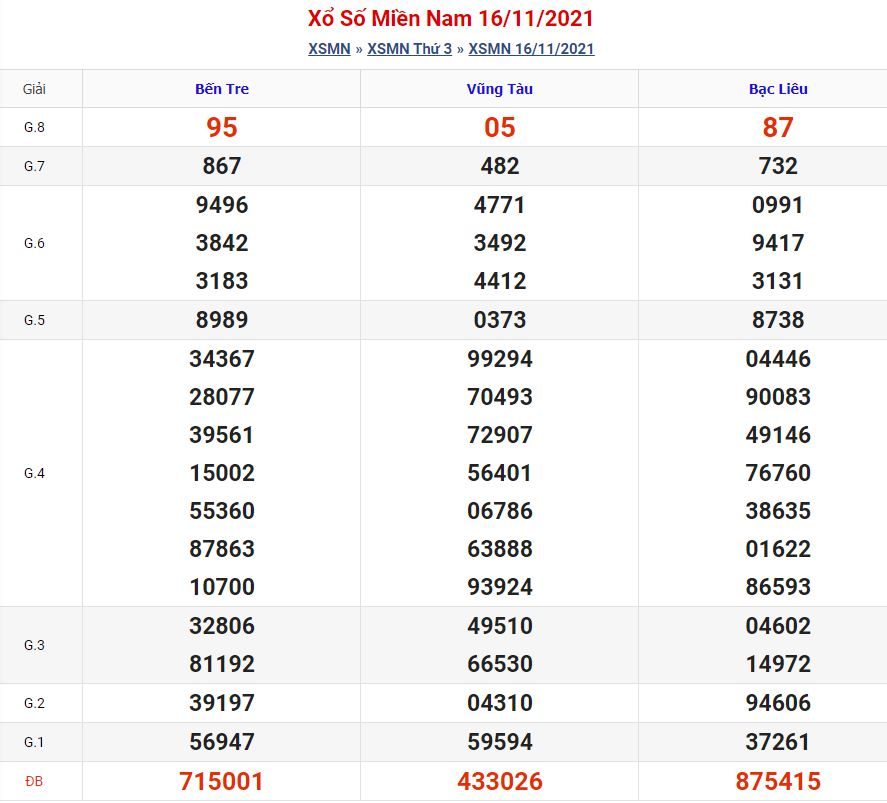Open the XSMN breadcrumb link
This screenshot has height=803, width=887.
coord(329,49)
